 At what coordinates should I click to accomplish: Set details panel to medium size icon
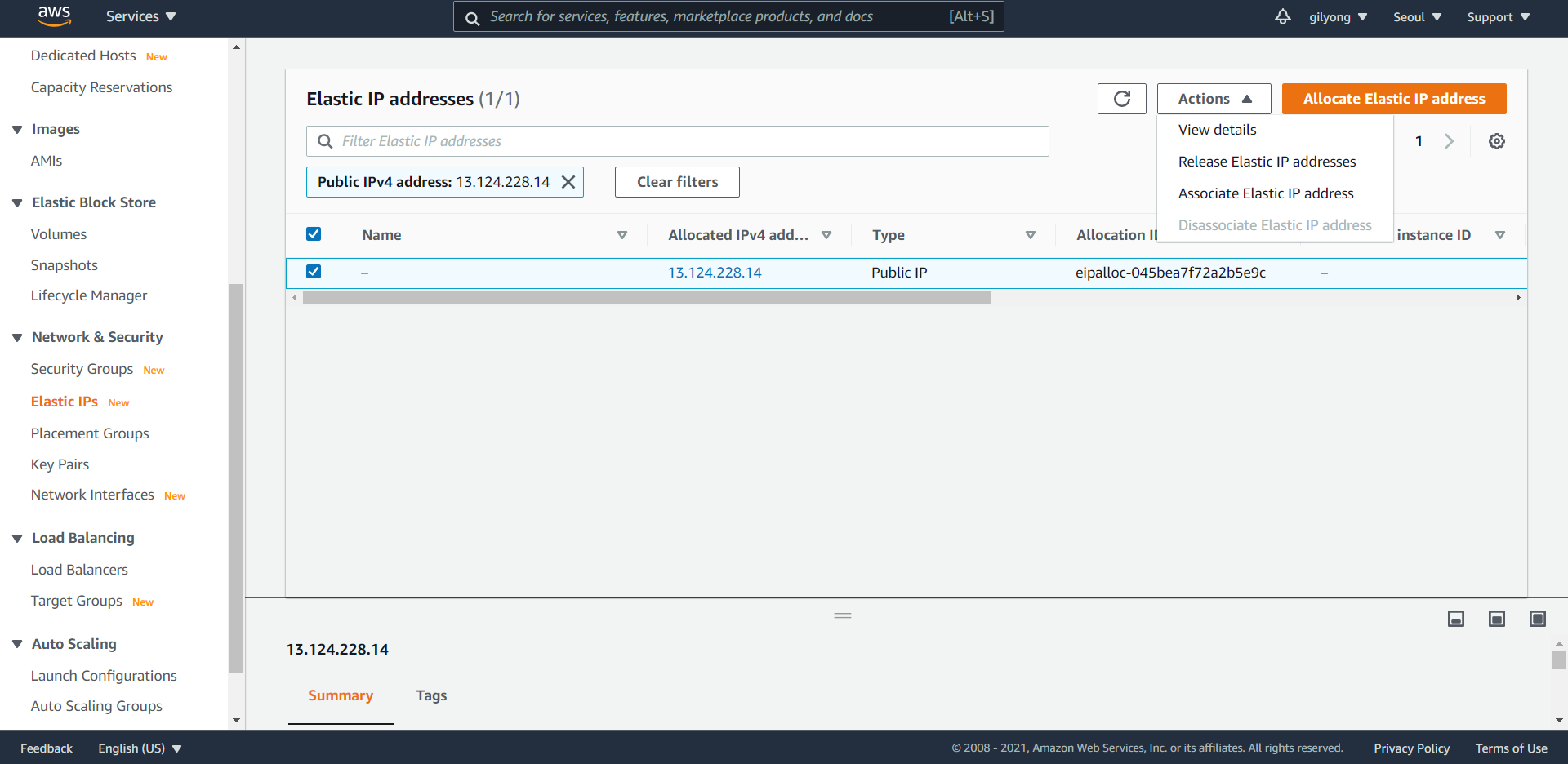(x=1497, y=619)
